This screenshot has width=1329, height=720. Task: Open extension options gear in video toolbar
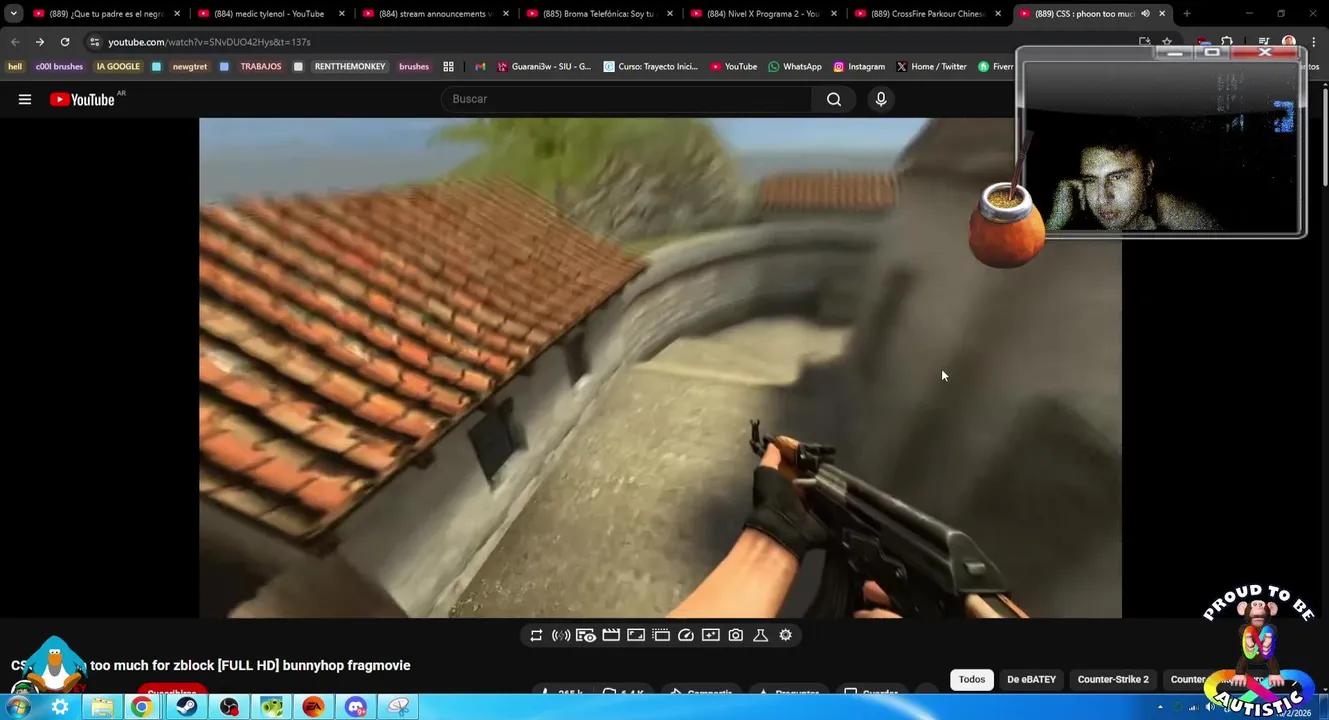(785, 635)
